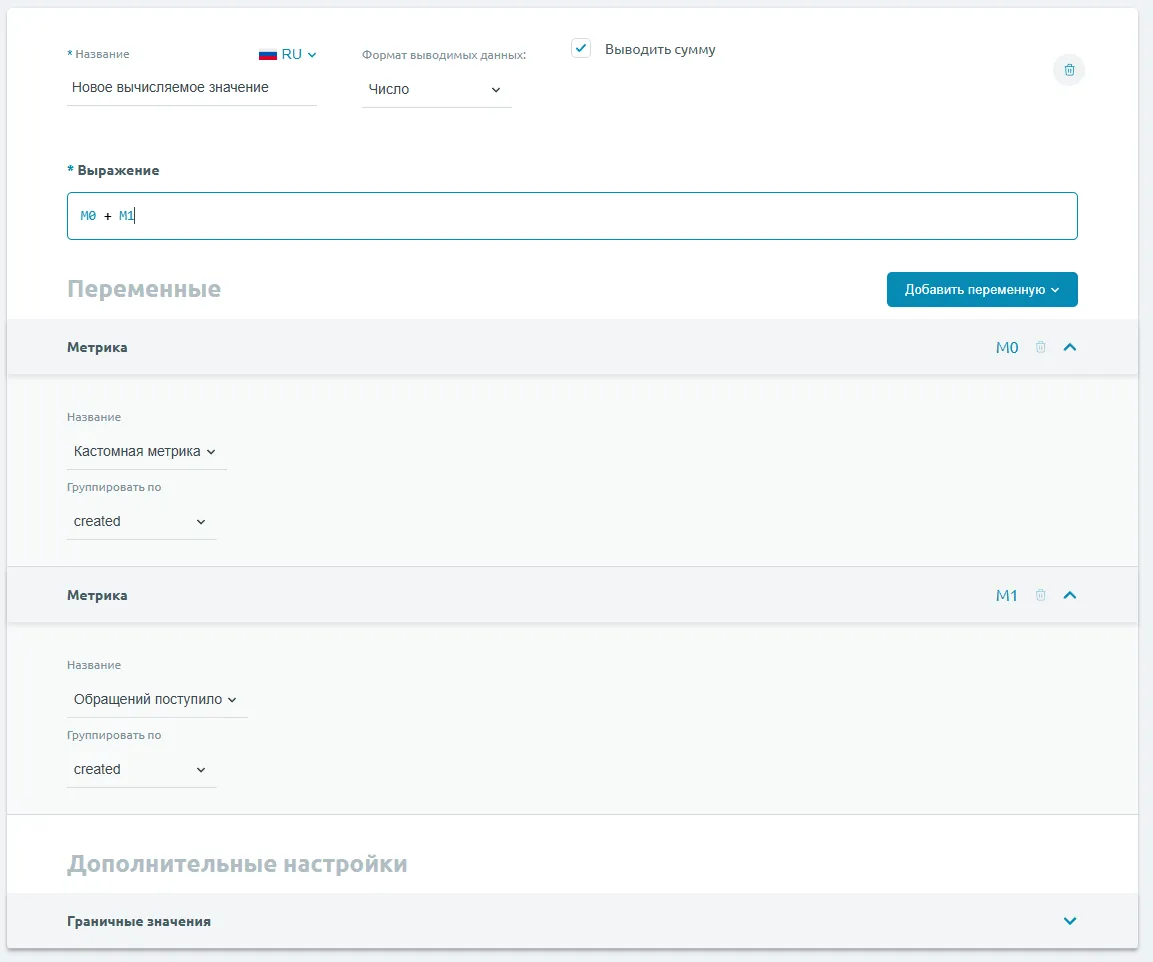Delete the calculated value with the top trash icon
Screen dimensions: 1153x962
1069,70
